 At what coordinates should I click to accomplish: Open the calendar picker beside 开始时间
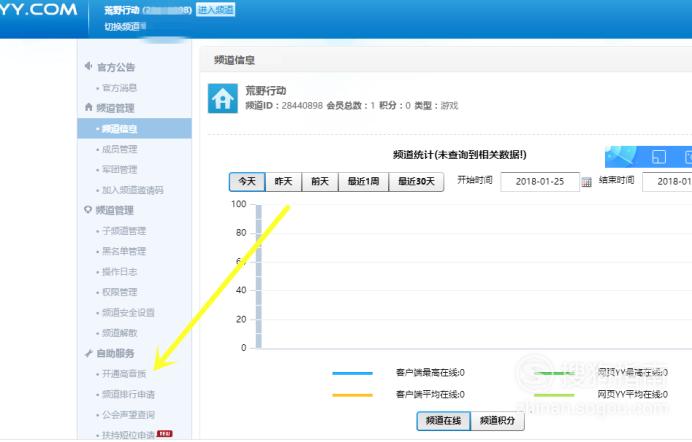click(x=586, y=182)
